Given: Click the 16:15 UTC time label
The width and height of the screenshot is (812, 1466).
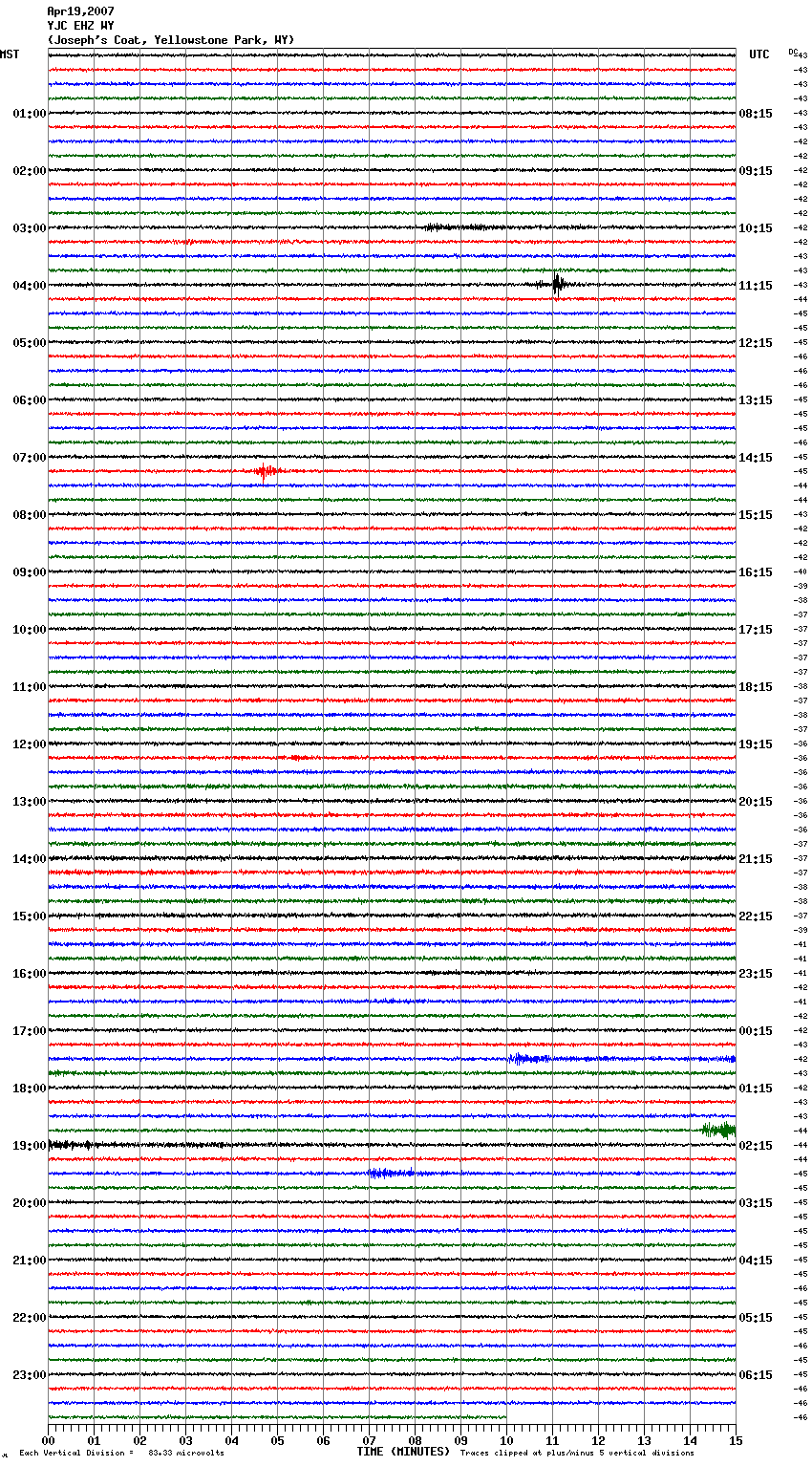Looking at the screenshot, I should tap(756, 572).
